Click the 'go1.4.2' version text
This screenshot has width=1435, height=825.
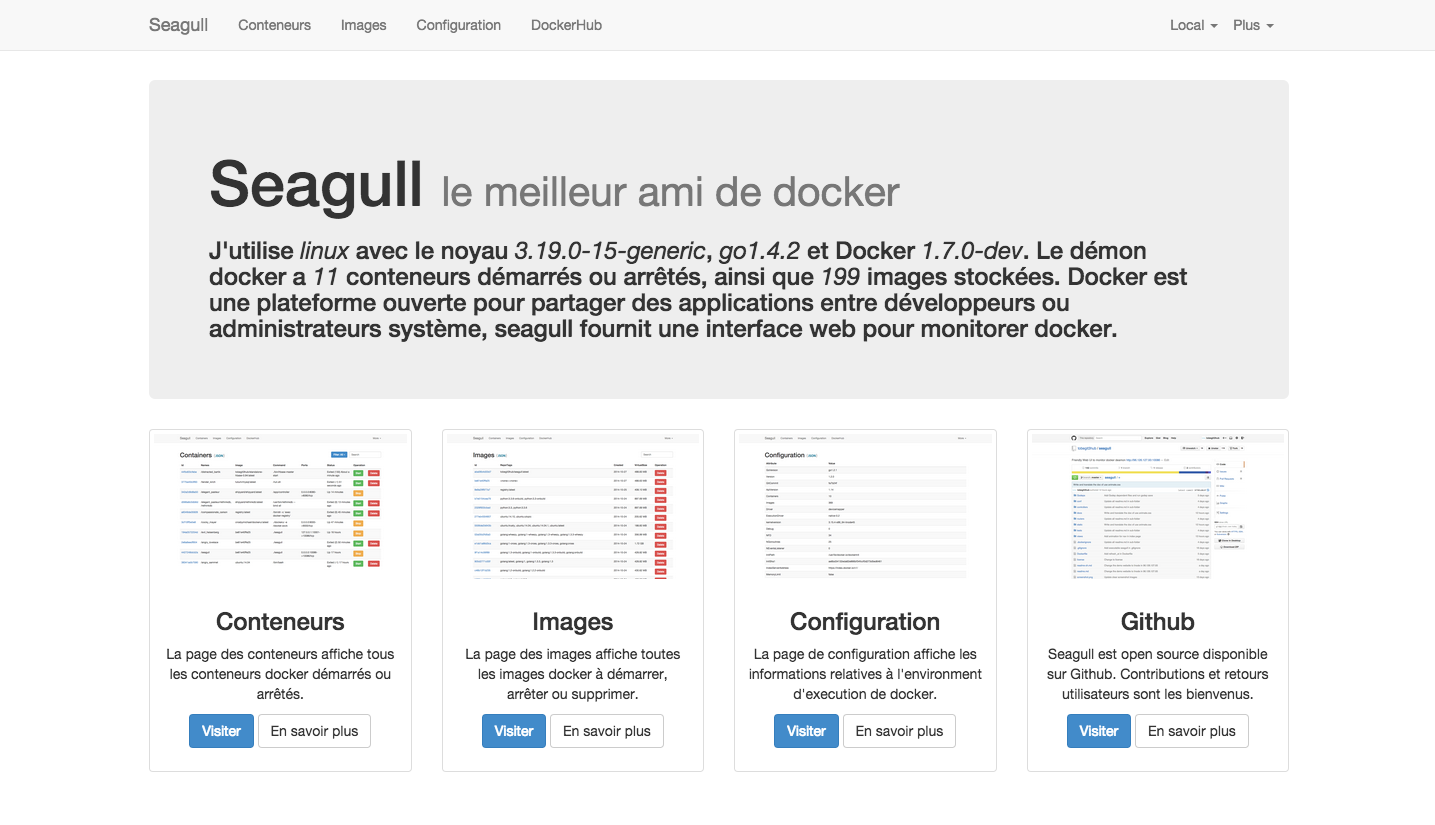(x=758, y=250)
